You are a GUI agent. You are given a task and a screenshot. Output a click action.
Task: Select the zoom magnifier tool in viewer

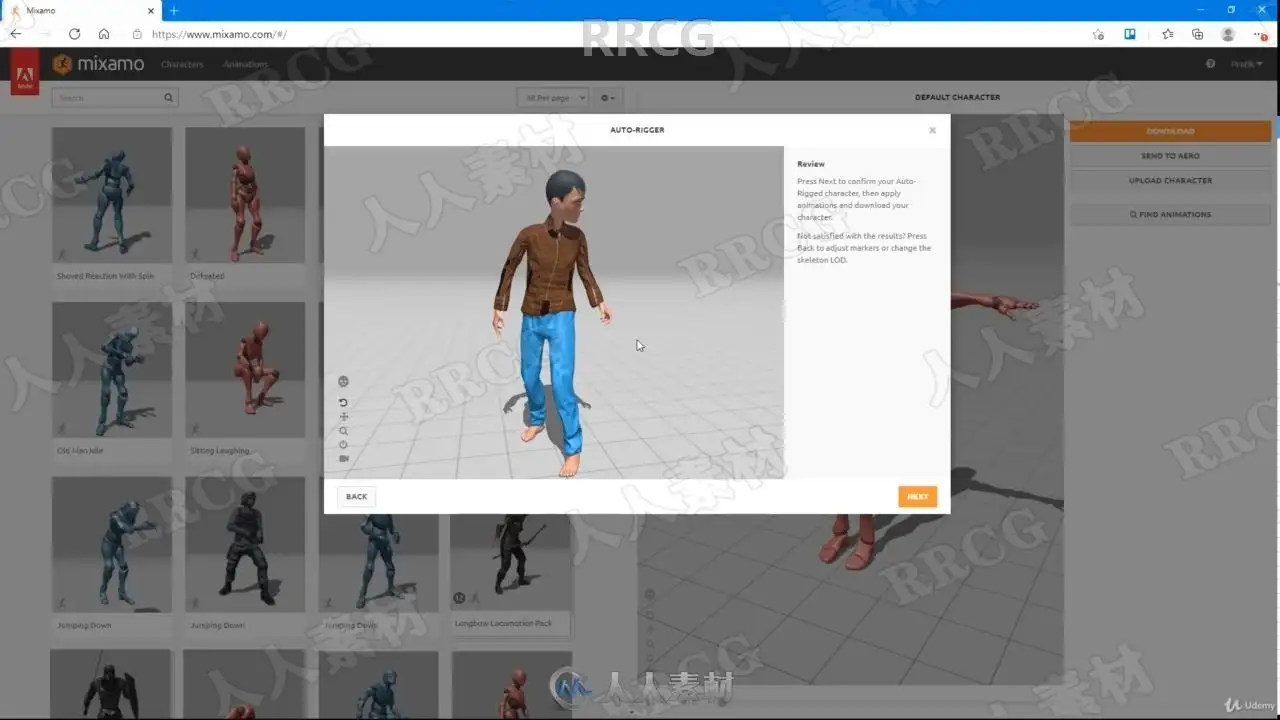click(x=343, y=431)
